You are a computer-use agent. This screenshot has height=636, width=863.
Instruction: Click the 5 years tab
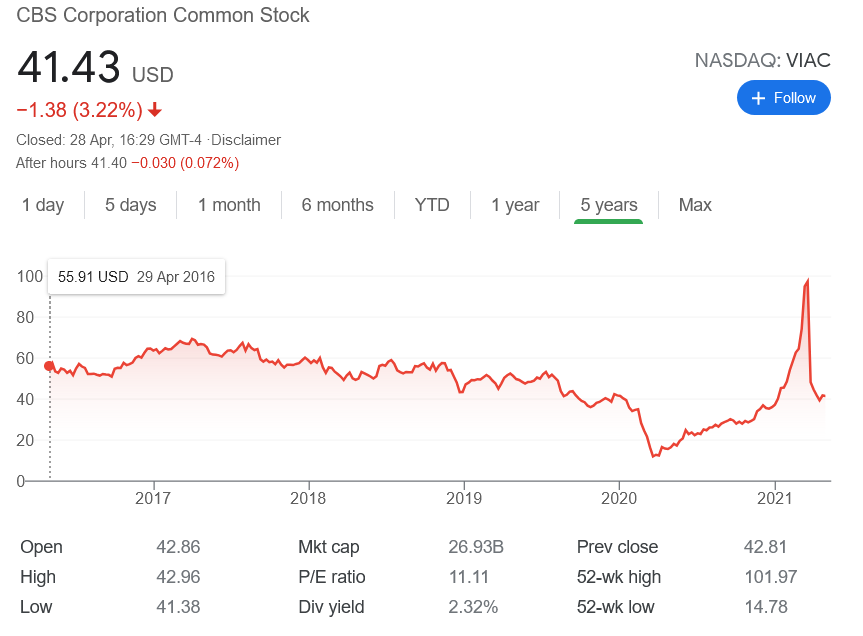pos(608,205)
